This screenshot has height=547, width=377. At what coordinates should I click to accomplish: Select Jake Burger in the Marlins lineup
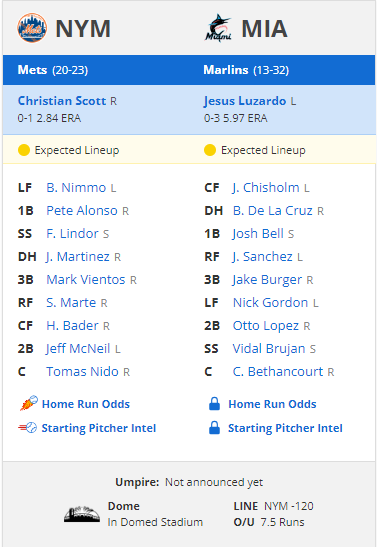267,280
